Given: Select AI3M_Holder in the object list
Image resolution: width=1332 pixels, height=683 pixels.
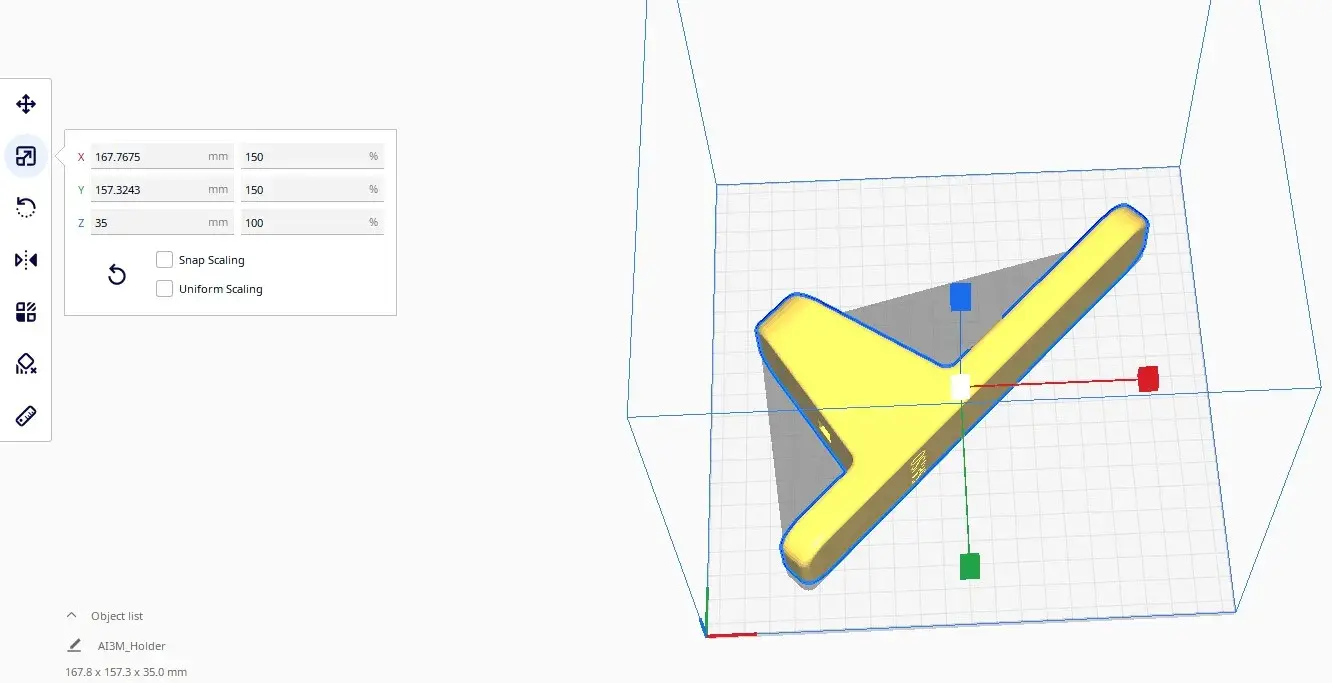Looking at the screenshot, I should (131, 646).
